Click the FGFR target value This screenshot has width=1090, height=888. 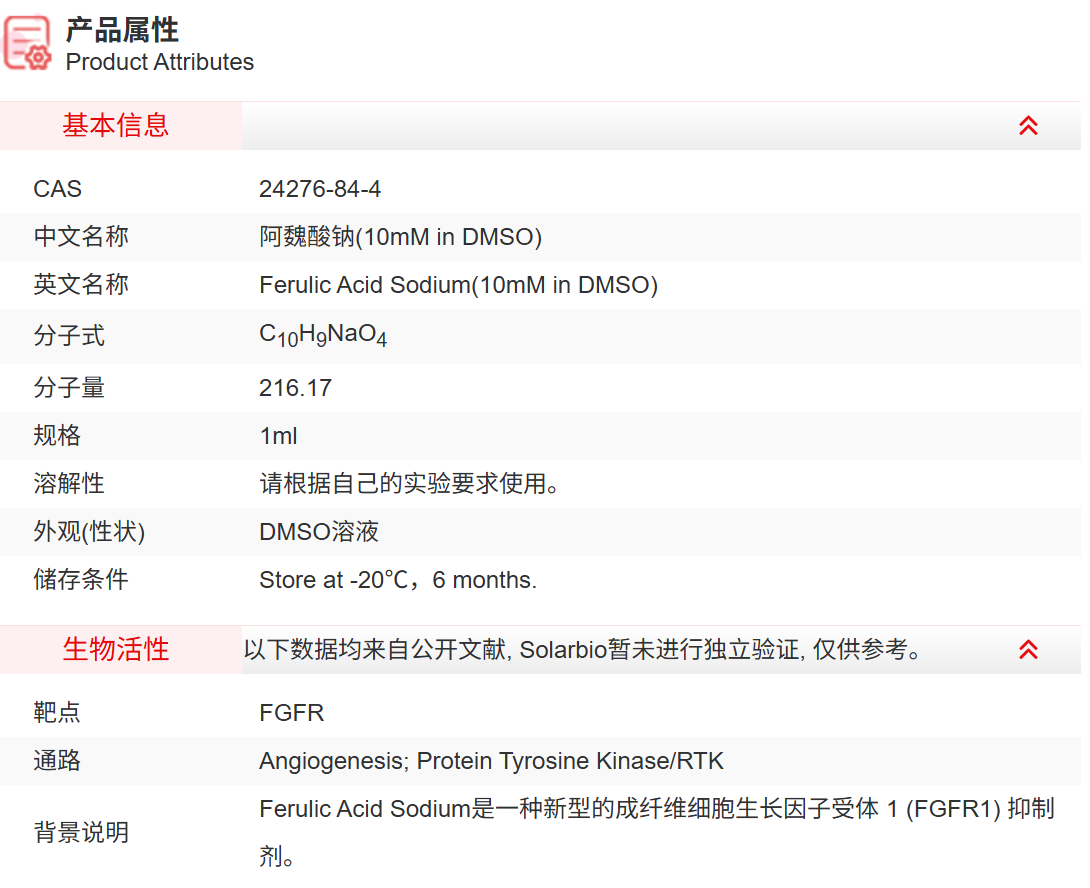(x=291, y=713)
